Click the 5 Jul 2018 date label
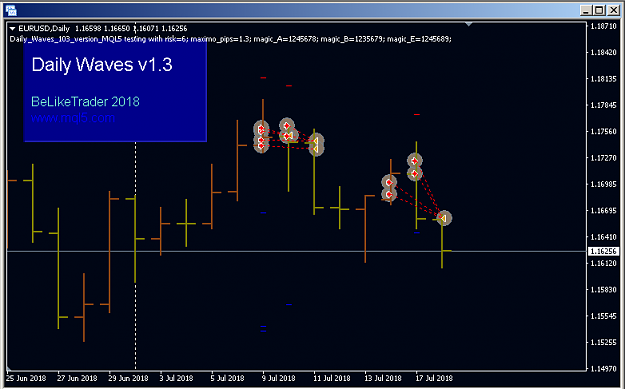The image size is (625, 389). click(x=227, y=378)
